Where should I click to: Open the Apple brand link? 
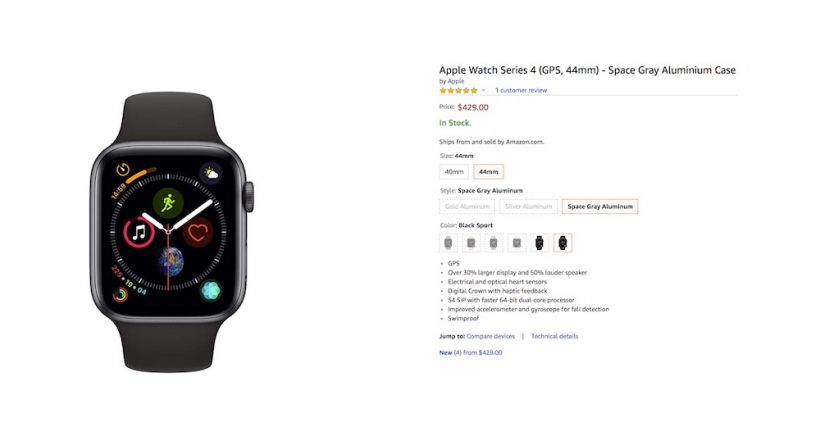click(x=455, y=81)
